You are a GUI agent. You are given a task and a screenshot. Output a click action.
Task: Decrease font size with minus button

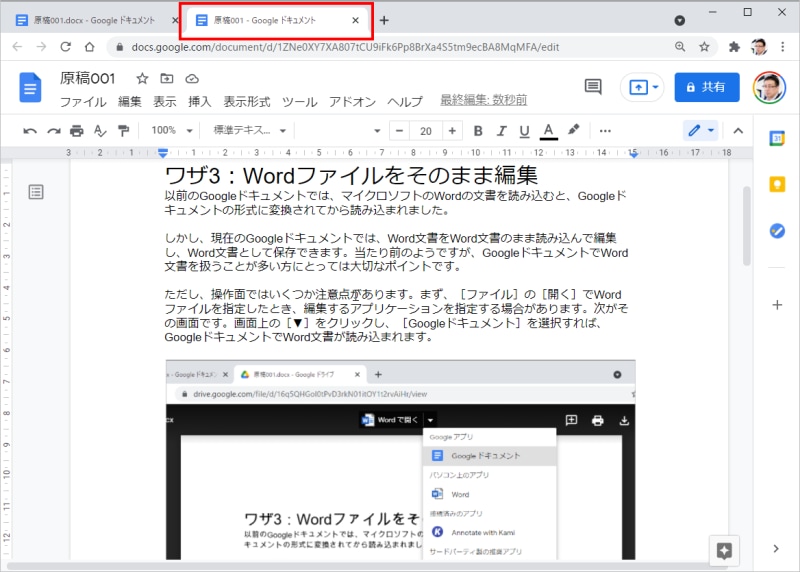tap(399, 131)
